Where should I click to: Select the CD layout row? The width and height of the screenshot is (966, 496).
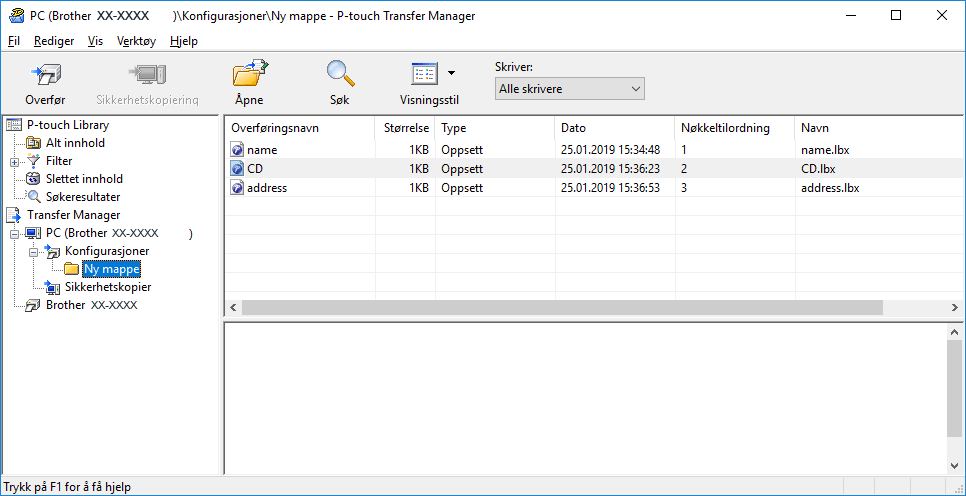tap(593, 168)
